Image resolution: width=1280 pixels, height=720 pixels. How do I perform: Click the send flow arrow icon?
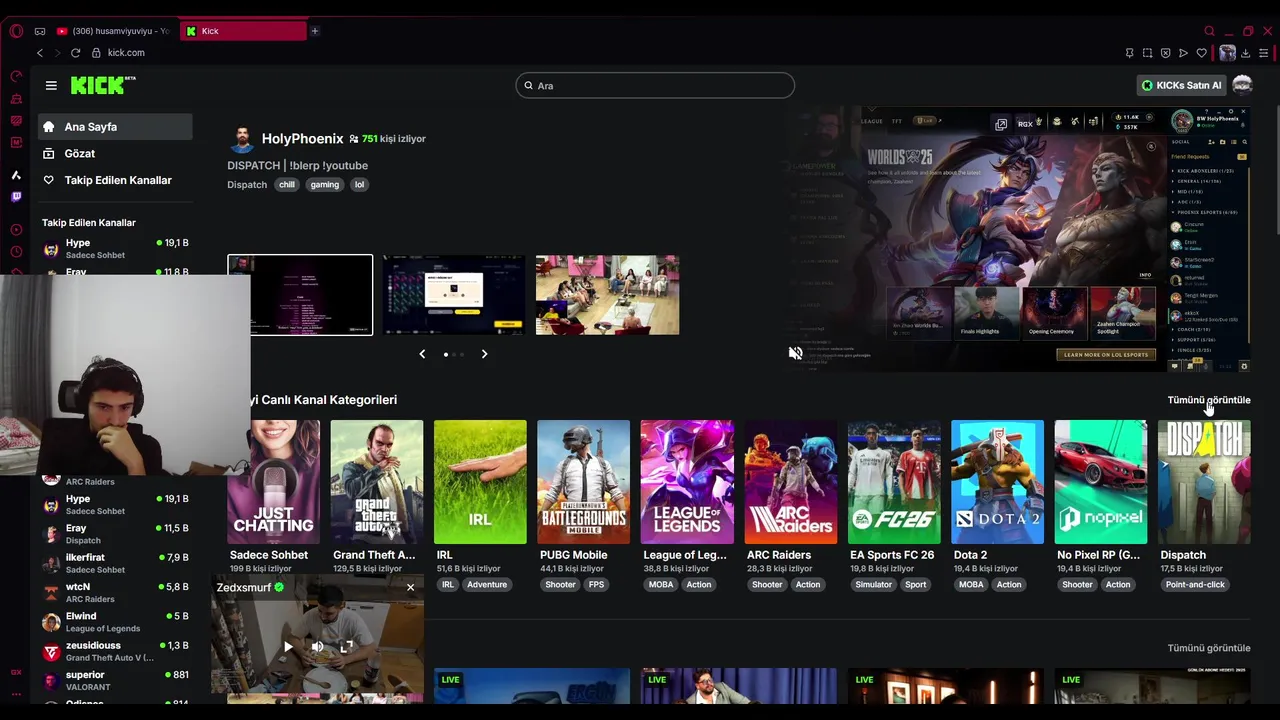click(x=1183, y=53)
